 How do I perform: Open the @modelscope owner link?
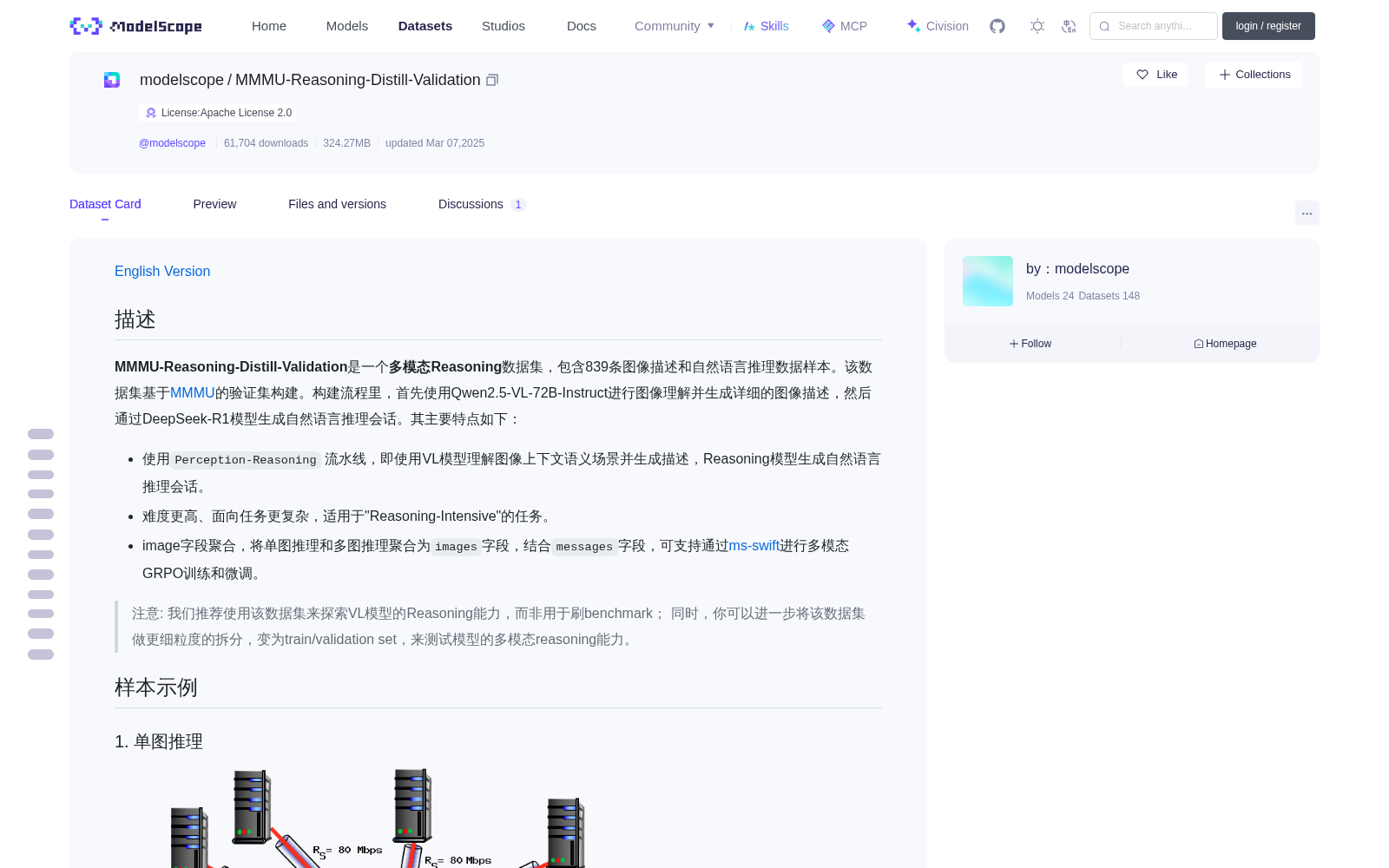click(172, 143)
